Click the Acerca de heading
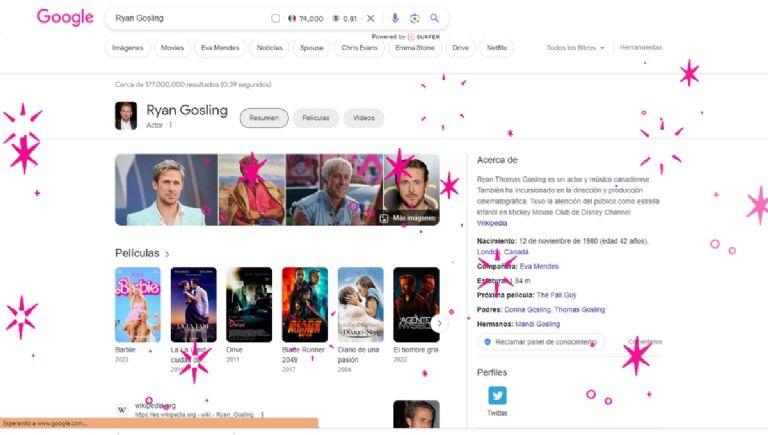Viewport: 768px width, 435px height. (497, 160)
